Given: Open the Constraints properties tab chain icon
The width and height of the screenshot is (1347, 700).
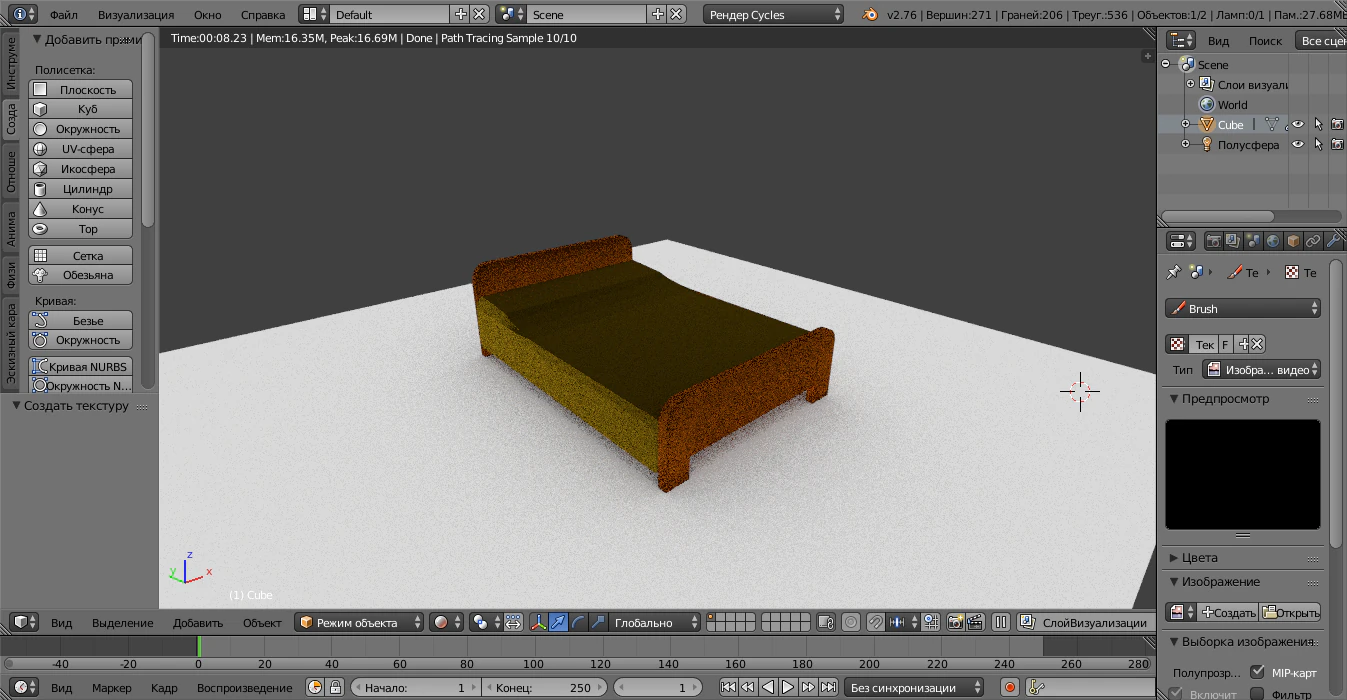Looking at the screenshot, I should click(x=1313, y=241).
